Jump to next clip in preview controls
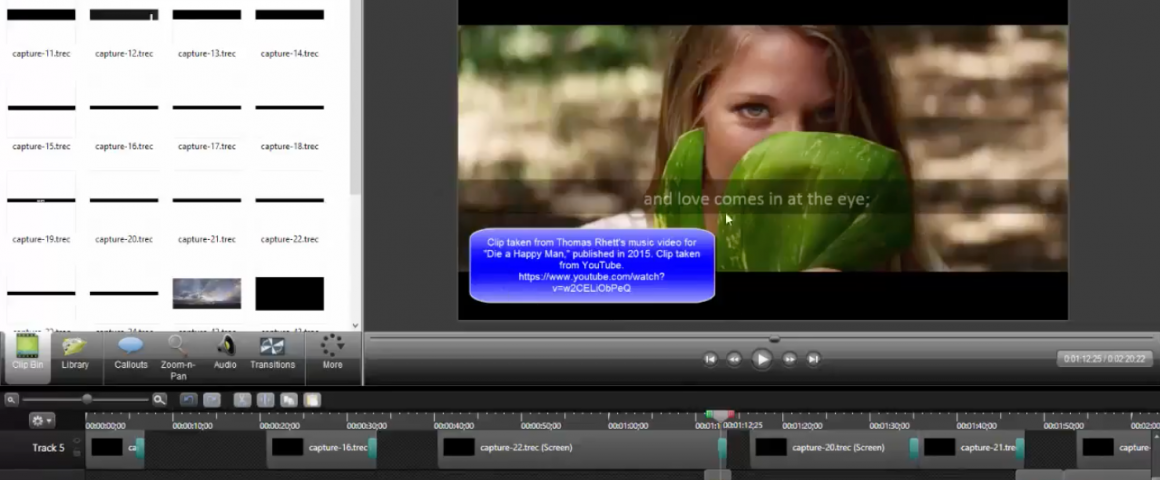This screenshot has height=480, width=1160. [x=813, y=359]
